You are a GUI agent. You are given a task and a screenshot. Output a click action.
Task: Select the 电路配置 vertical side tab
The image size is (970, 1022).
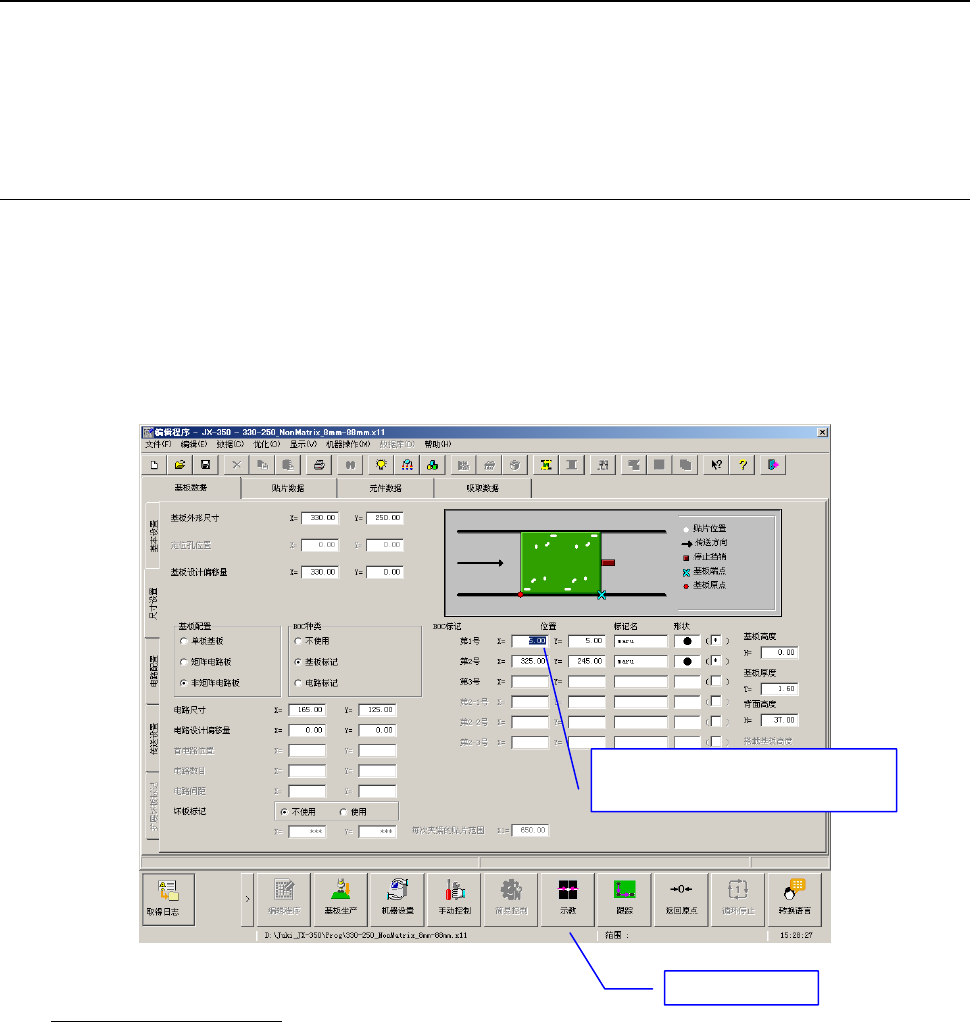click(x=153, y=671)
